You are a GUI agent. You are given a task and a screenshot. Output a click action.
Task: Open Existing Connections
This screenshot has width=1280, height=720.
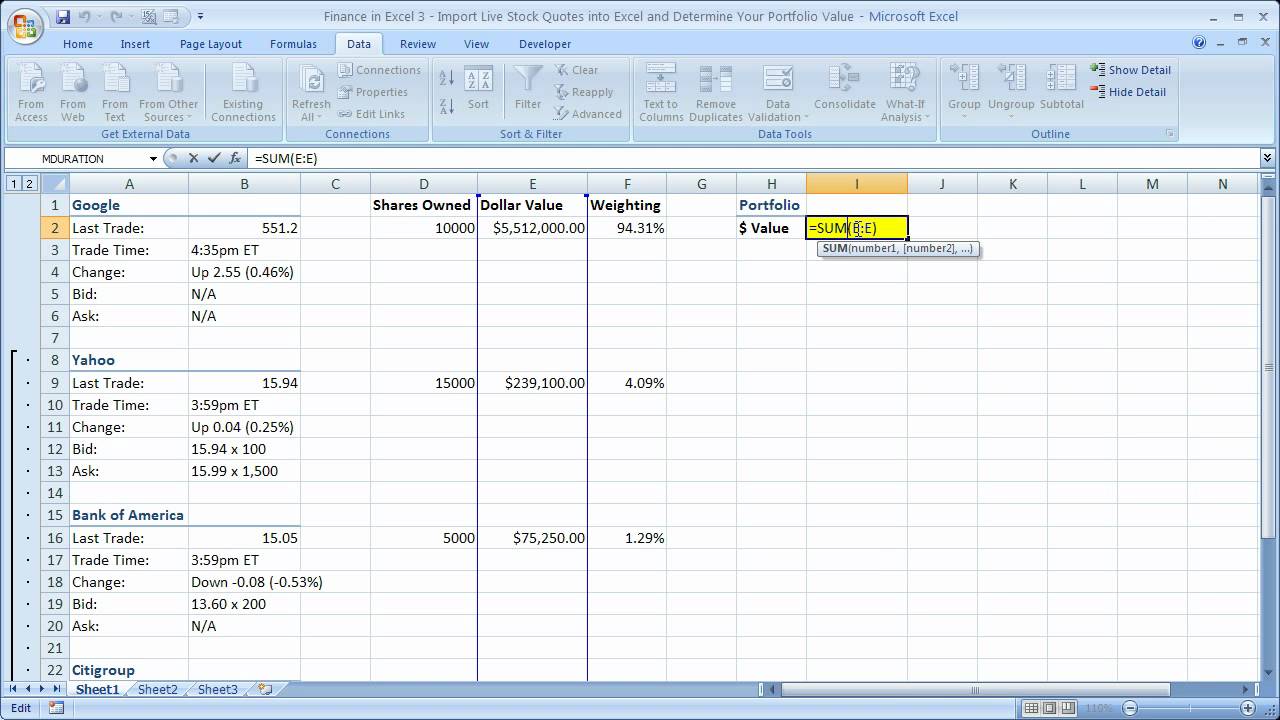coord(243,94)
